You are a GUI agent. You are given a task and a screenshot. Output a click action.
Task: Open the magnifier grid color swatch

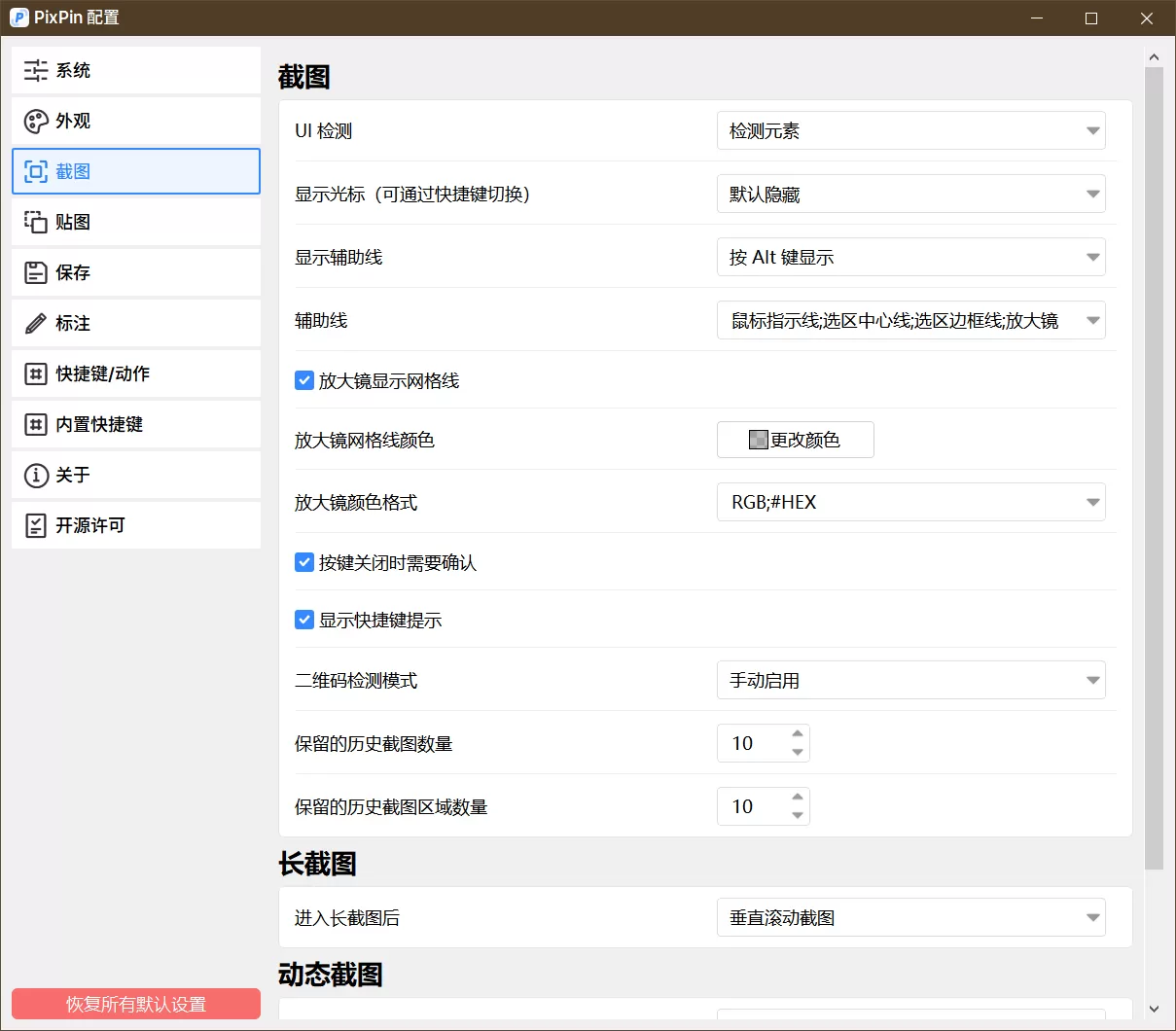point(758,439)
